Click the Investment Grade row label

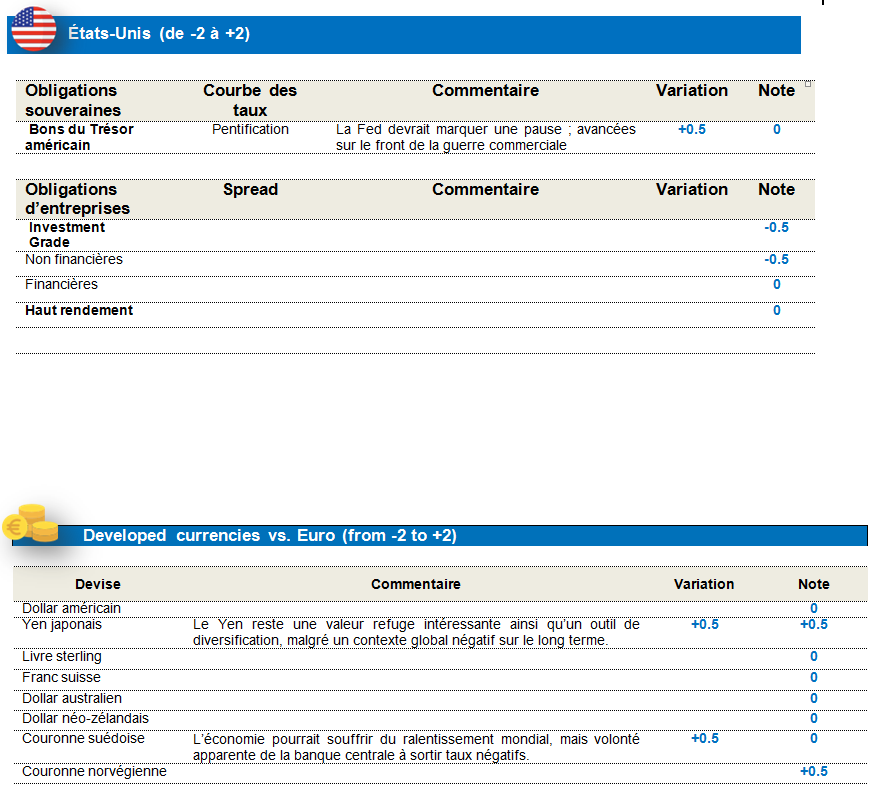pyautogui.click(x=66, y=235)
